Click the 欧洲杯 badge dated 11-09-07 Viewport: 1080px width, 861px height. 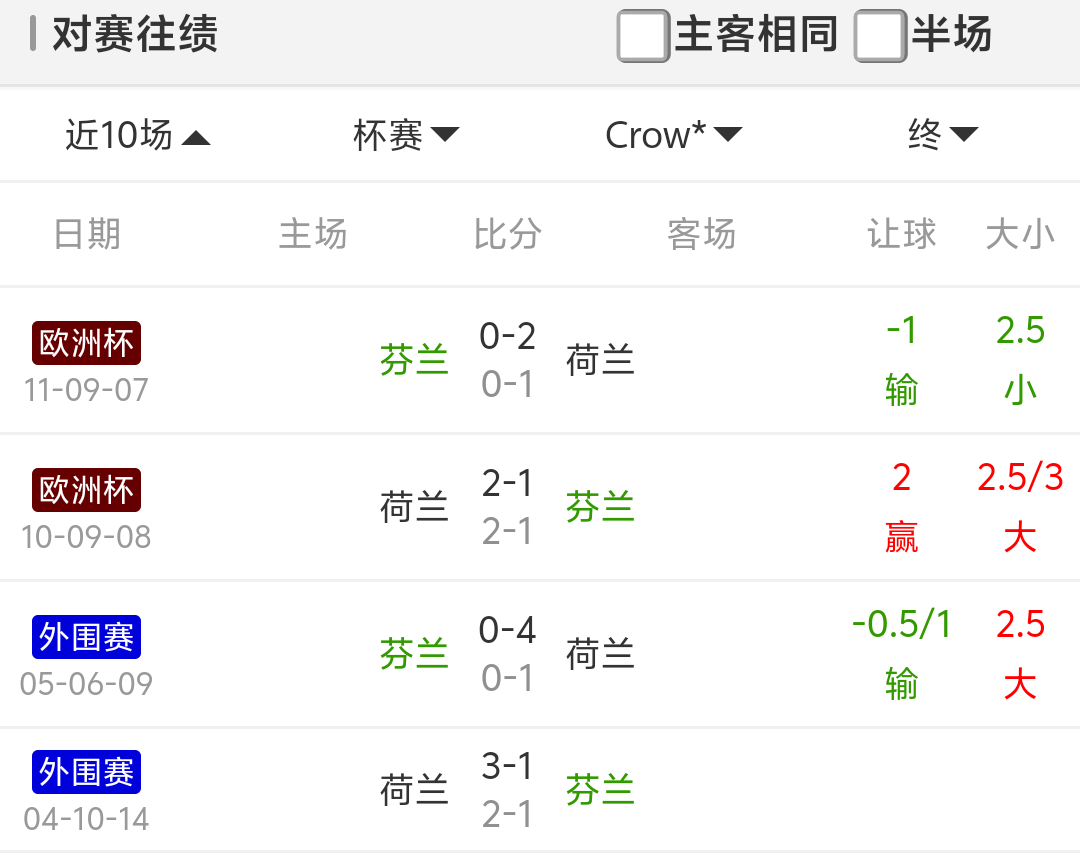(86, 343)
